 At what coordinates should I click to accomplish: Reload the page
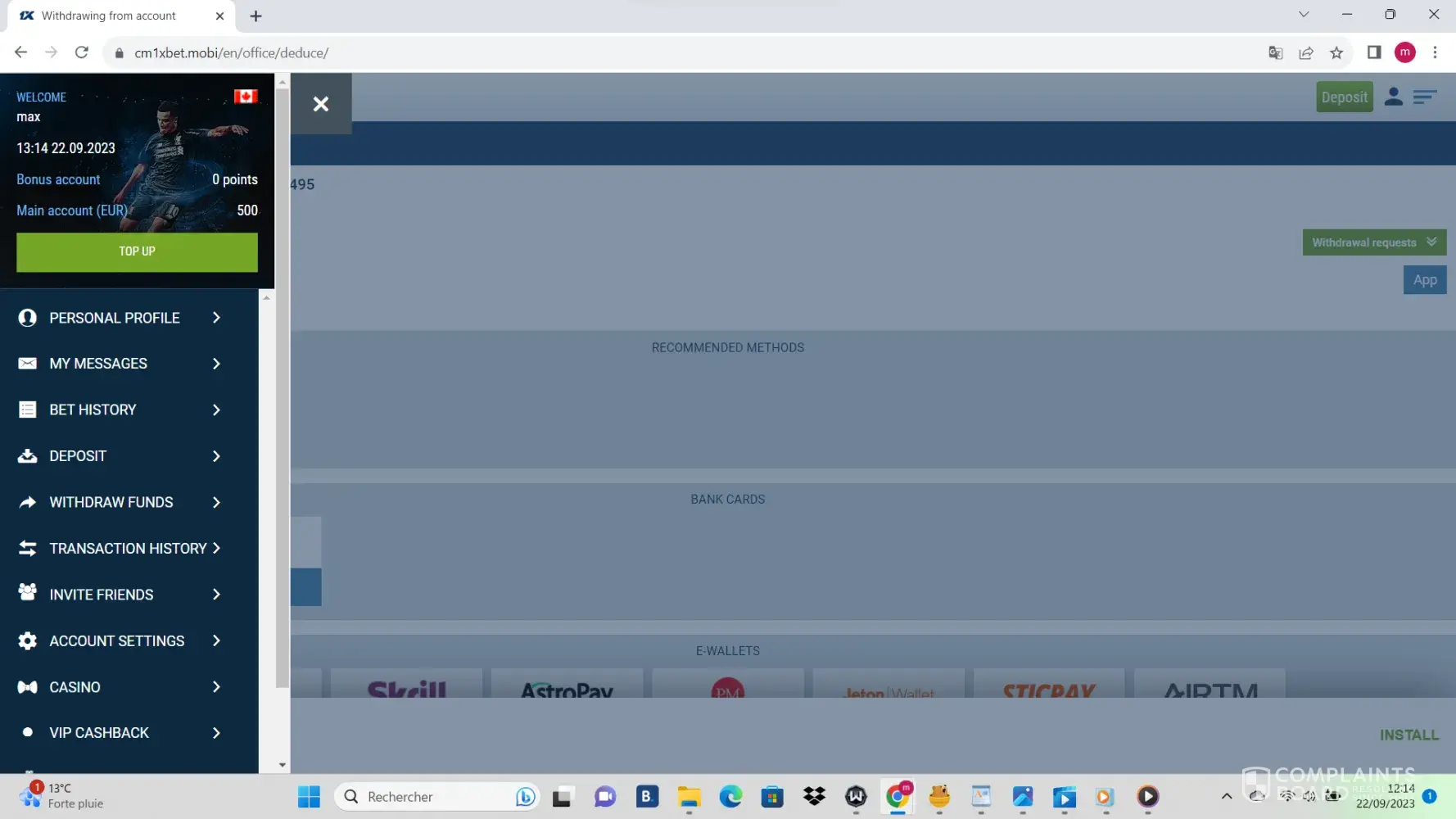(82, 52)
